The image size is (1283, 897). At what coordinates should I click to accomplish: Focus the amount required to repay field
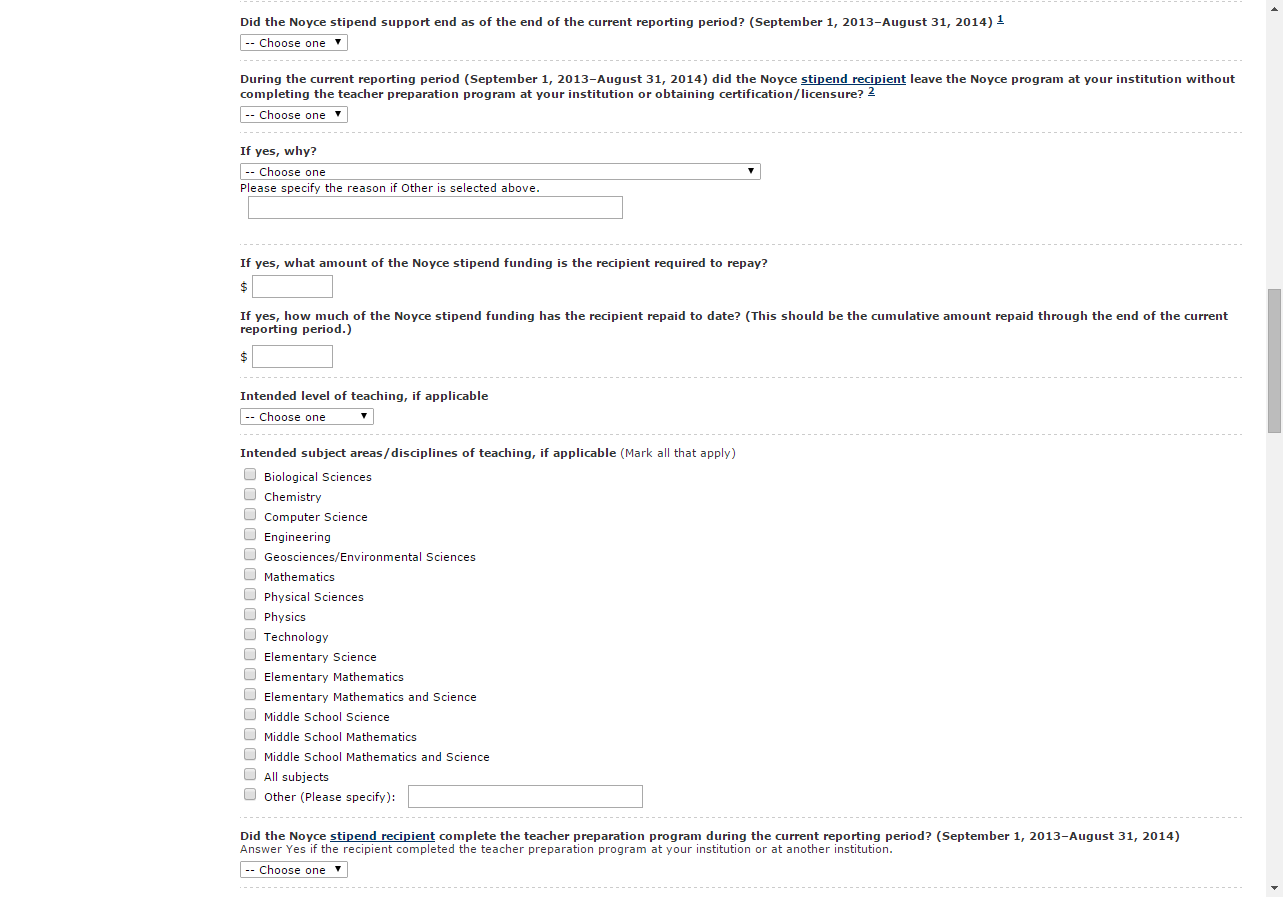(x=292, y=287)
